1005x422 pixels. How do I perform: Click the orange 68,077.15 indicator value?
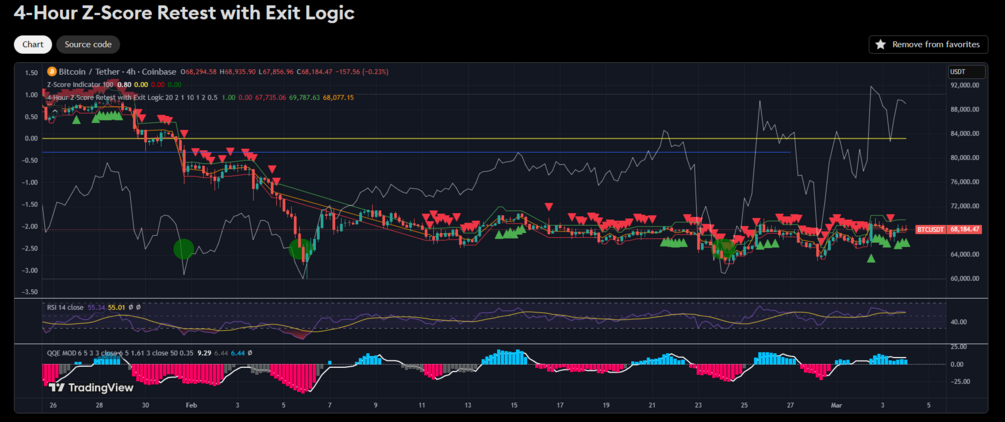coord(337,97)
